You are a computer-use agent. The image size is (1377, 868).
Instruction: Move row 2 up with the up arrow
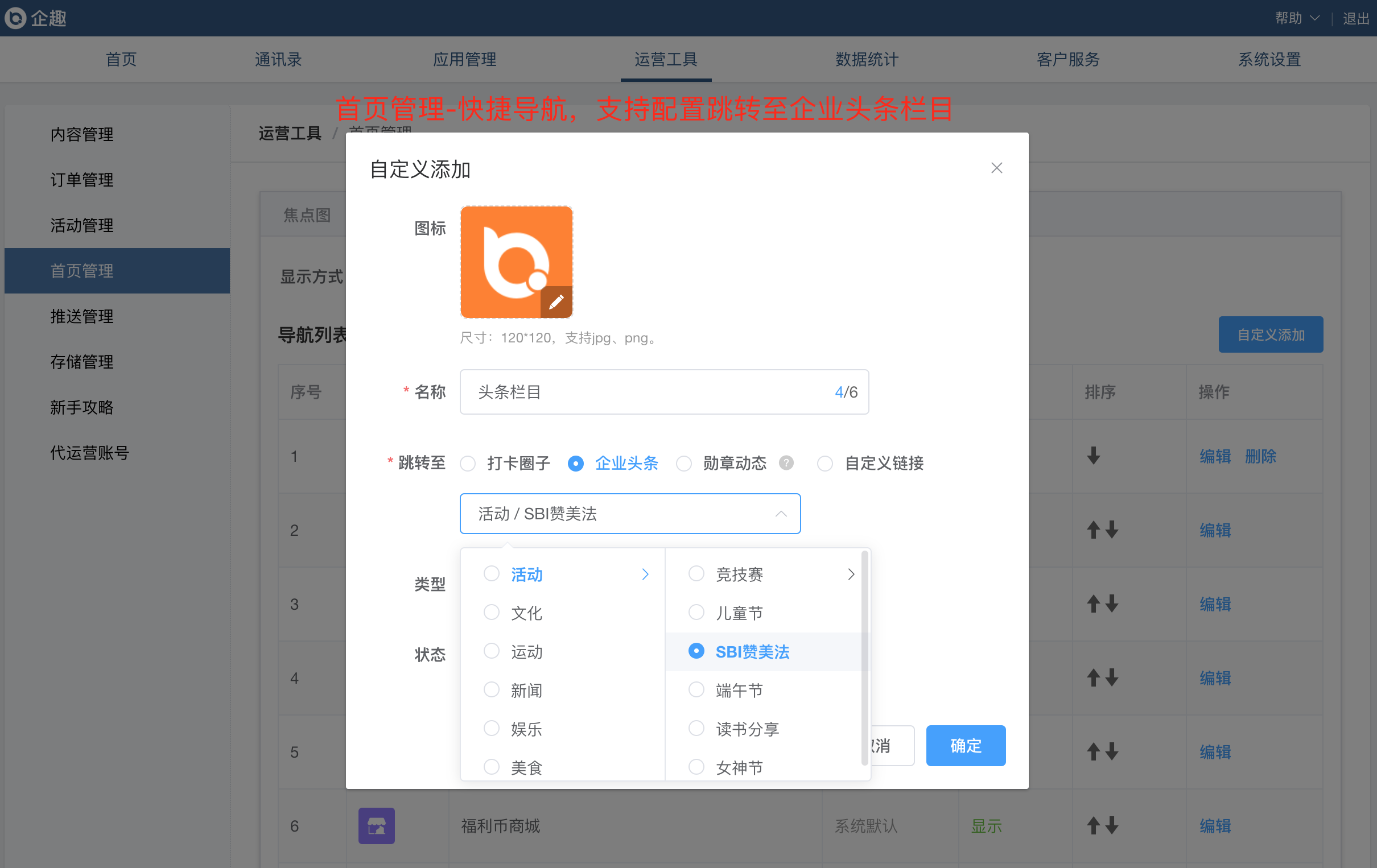tap(1093, 530)
